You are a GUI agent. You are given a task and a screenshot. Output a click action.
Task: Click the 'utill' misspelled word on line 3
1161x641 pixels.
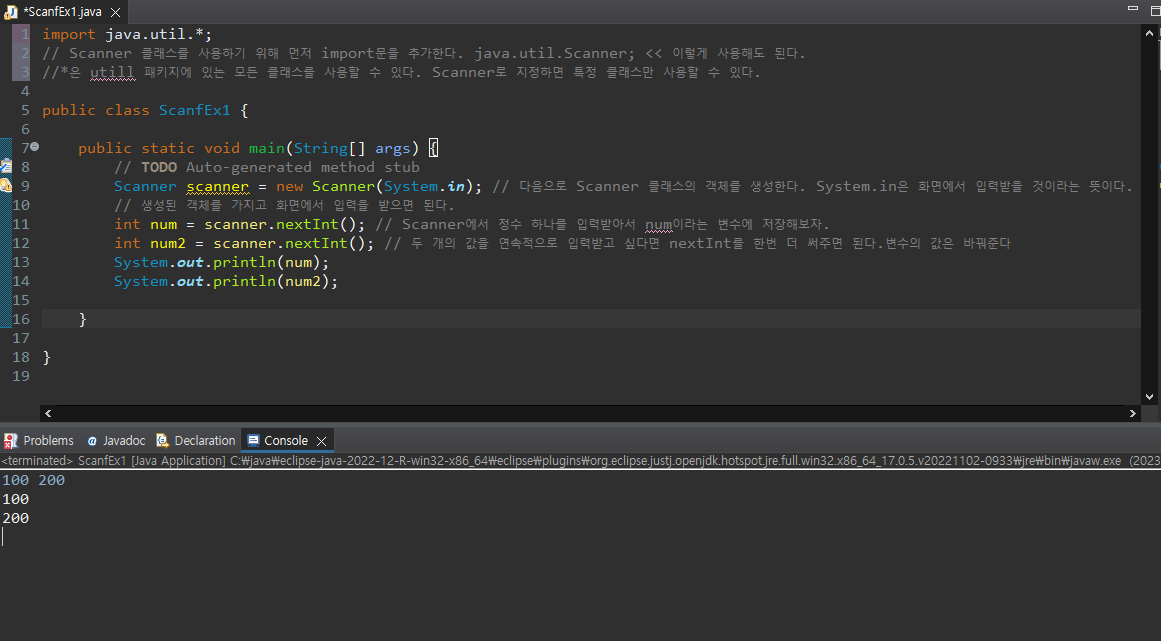[112, 73]
